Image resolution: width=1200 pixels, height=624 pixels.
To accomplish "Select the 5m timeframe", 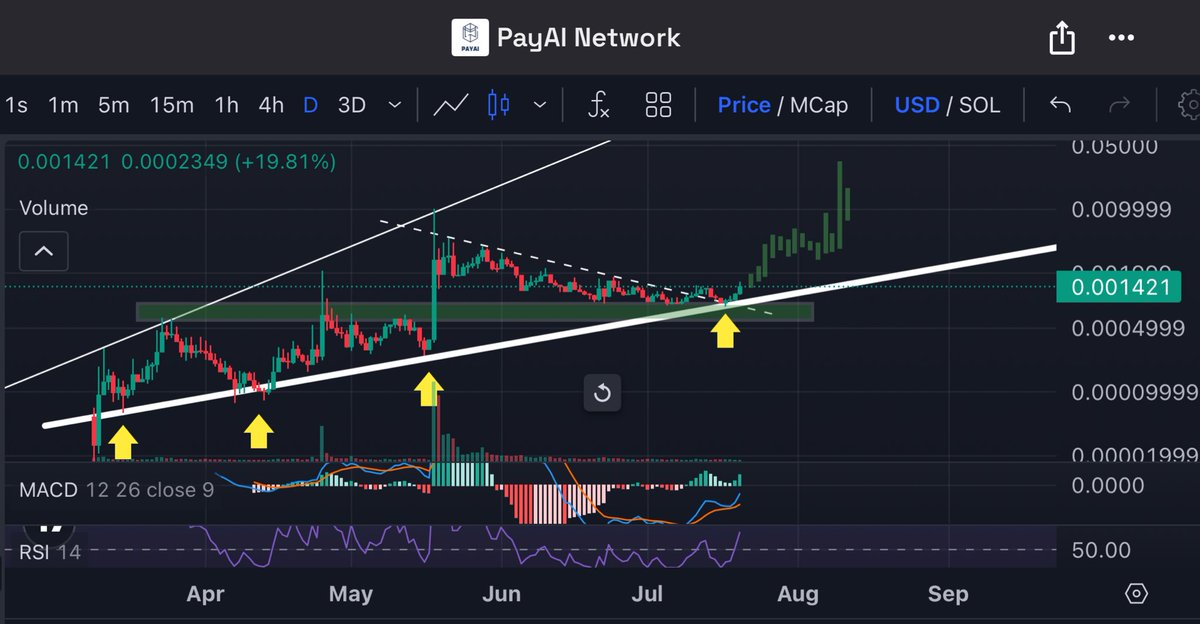I will (x=114, y=105).
